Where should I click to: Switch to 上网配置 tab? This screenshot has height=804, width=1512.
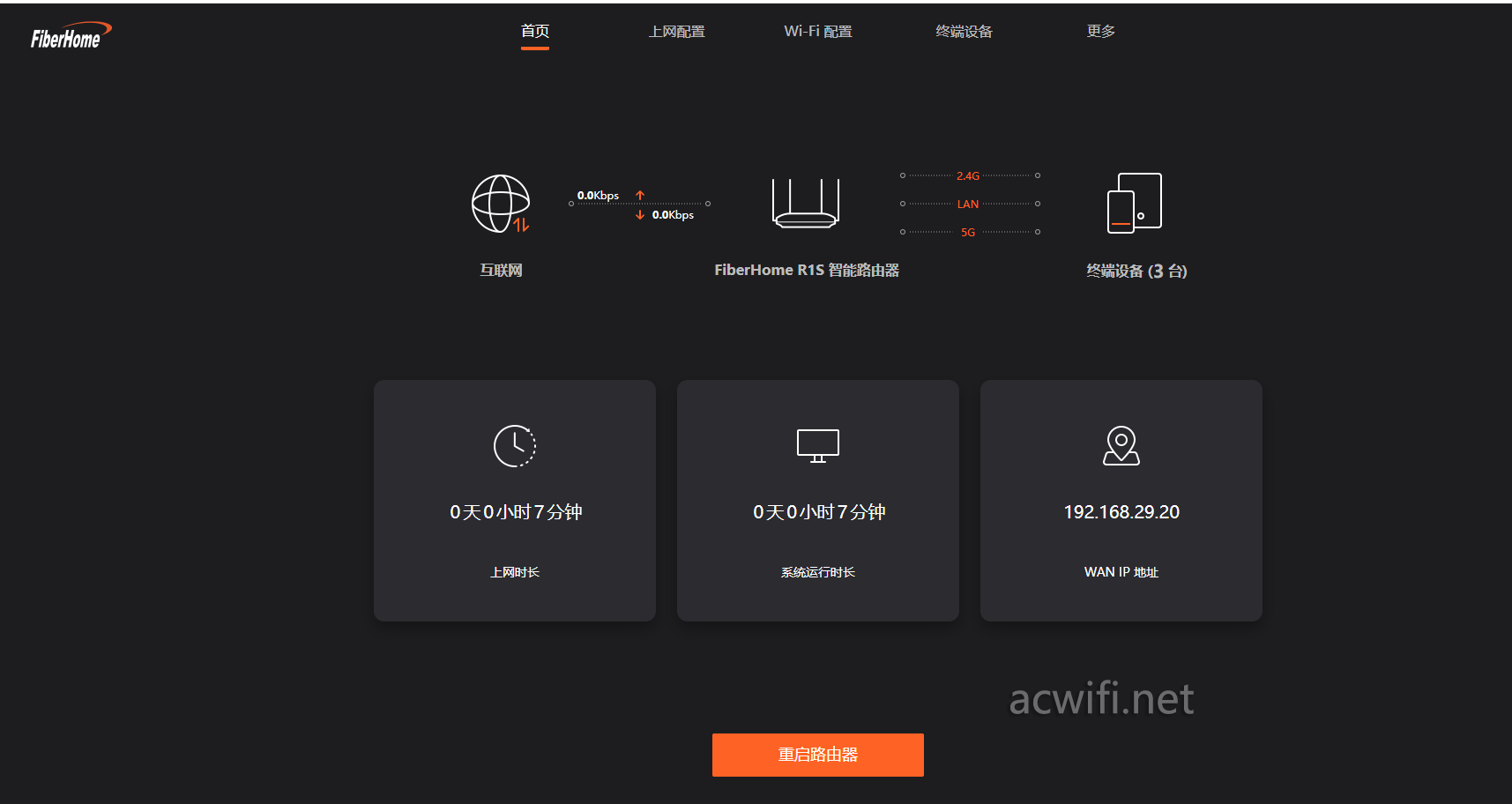point(677,32)
